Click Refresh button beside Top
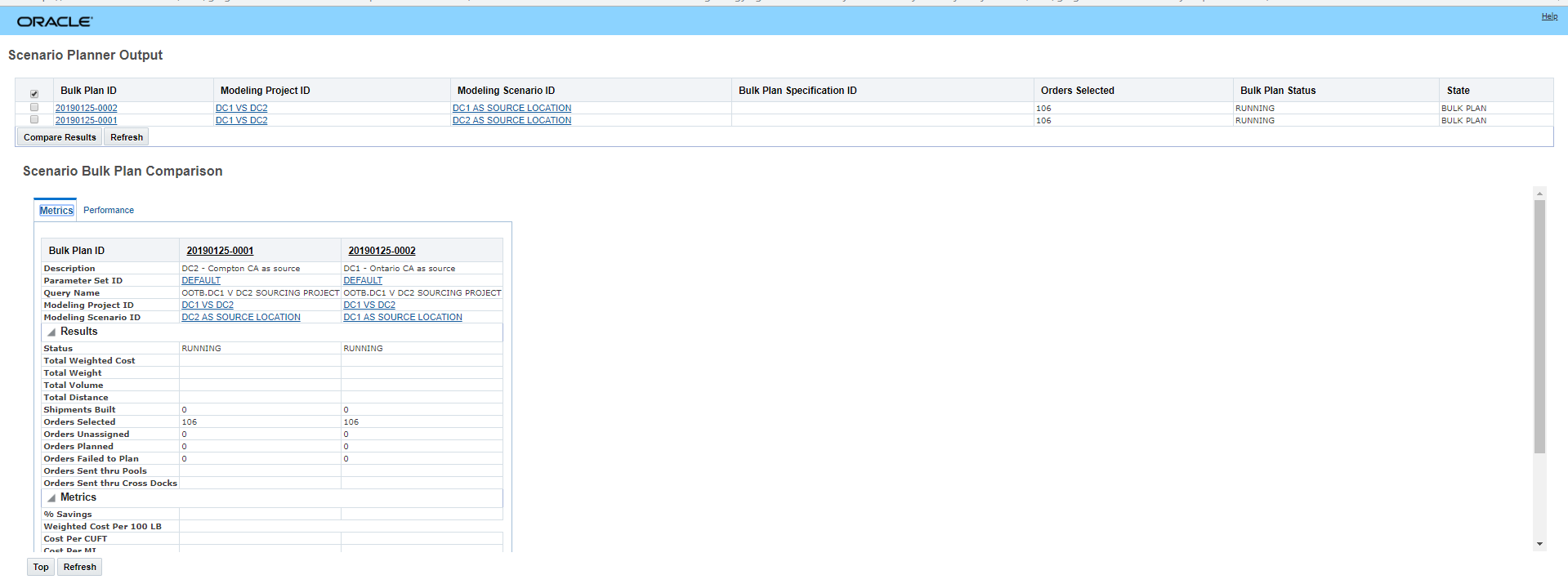The image size is (1568, 584). 80,567
